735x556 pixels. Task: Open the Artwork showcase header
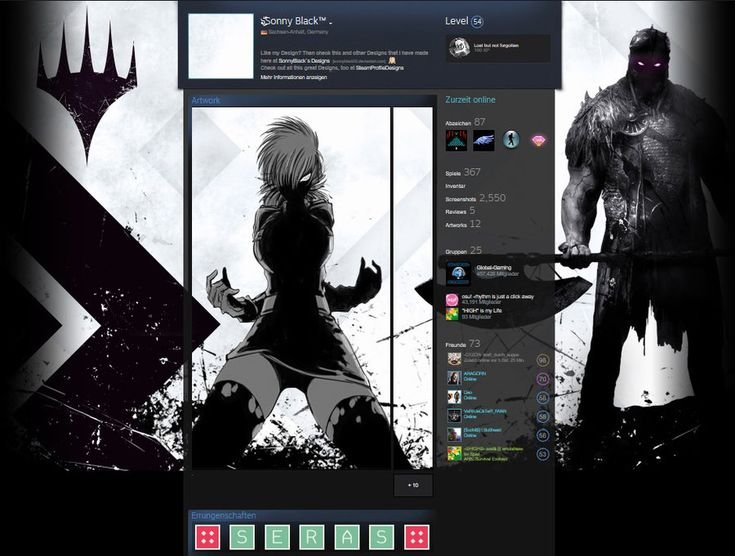tap(205, 100)
